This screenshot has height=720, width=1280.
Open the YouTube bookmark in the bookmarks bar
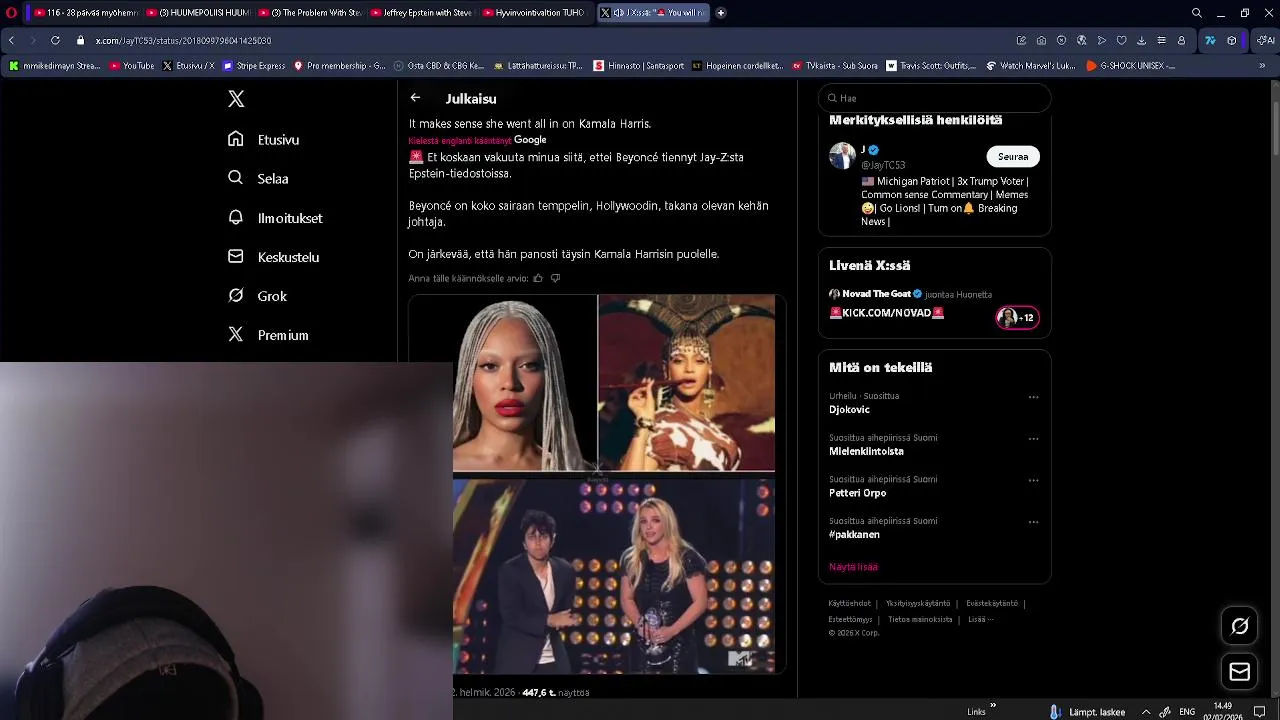132,66
